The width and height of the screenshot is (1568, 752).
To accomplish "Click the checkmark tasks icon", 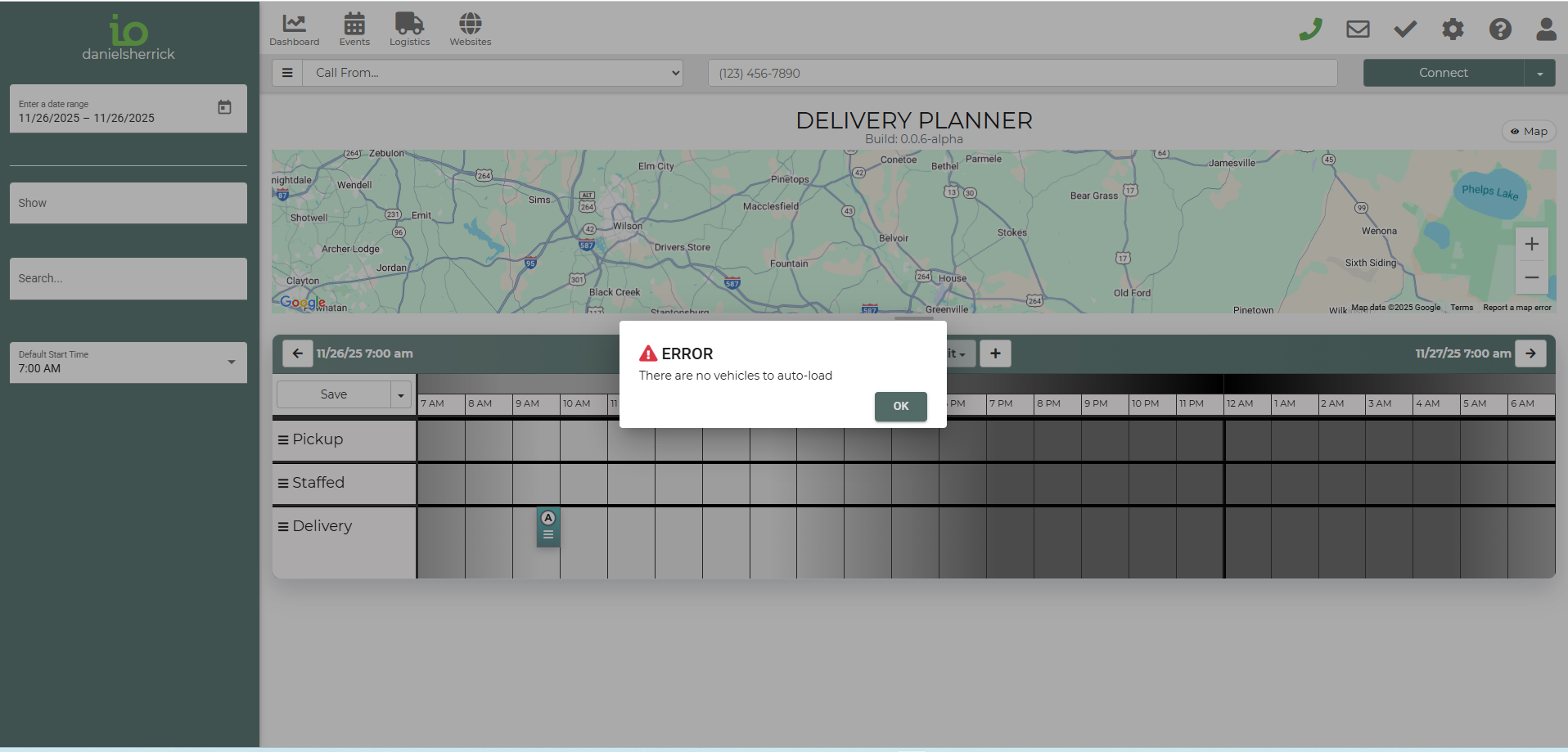I will 1405,30.
